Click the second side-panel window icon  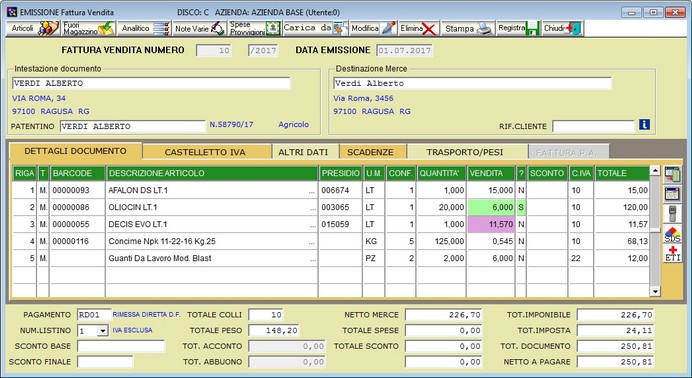coord(672,194)
